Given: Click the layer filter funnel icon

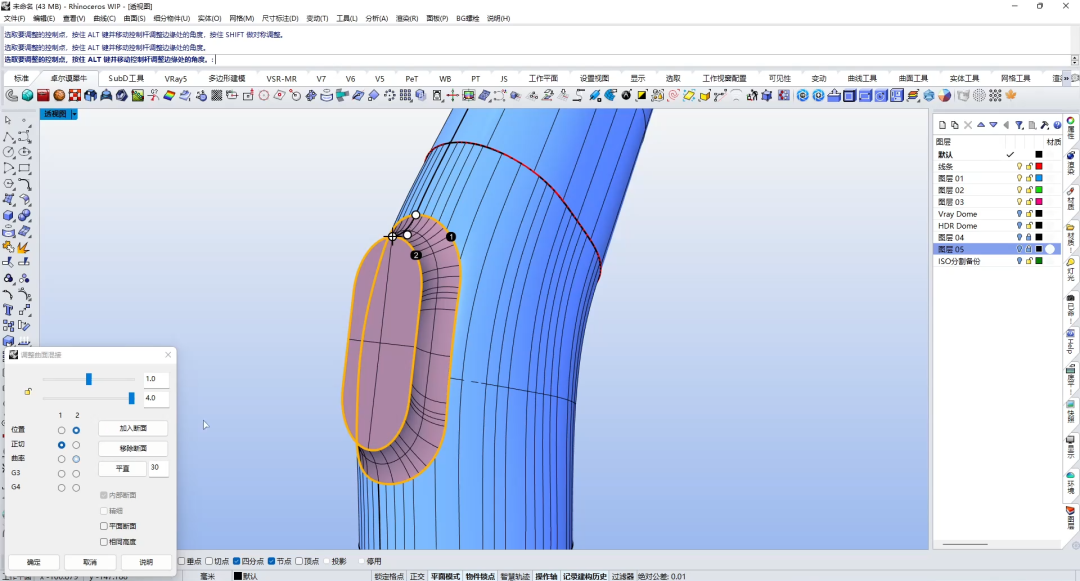Looking at the screenshot, I should [x=1019, y=125].
